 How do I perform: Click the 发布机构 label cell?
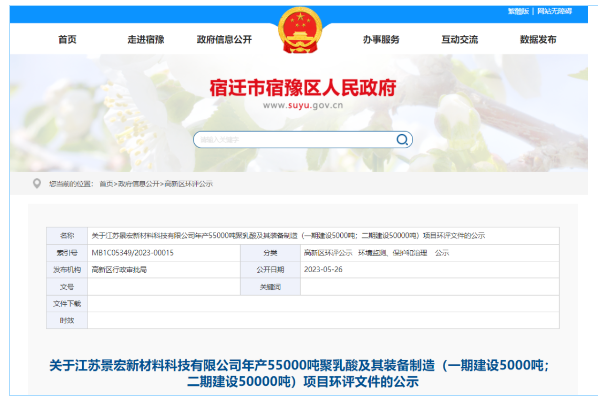pyautogui.click(x=67, y=270)
